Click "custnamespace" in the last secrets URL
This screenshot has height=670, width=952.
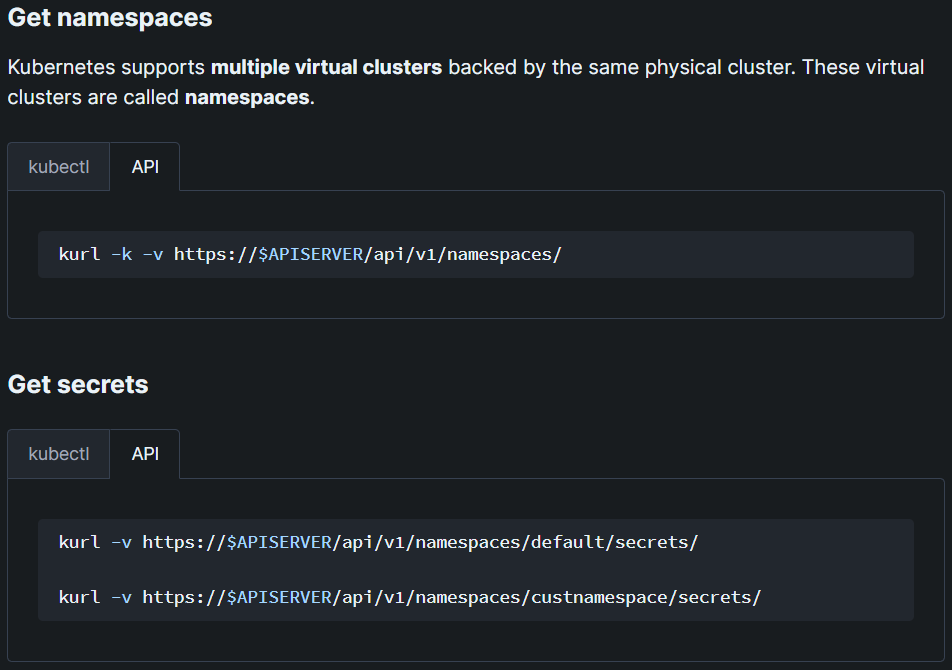coord(599,597)
